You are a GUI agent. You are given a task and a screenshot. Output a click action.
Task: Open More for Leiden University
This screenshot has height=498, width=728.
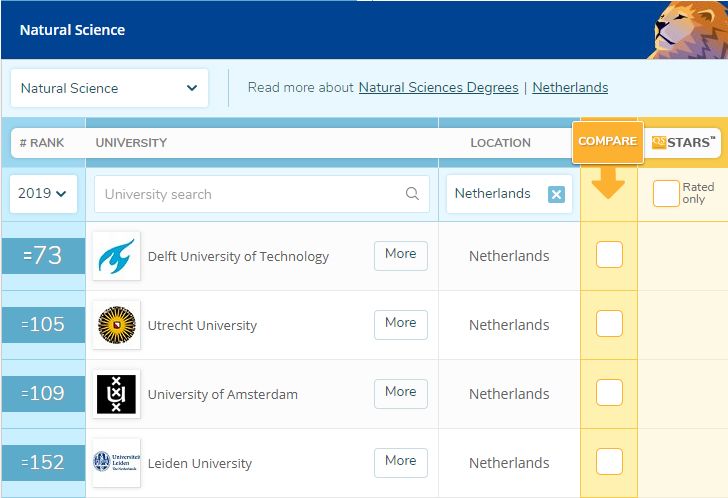coord(401,462)
